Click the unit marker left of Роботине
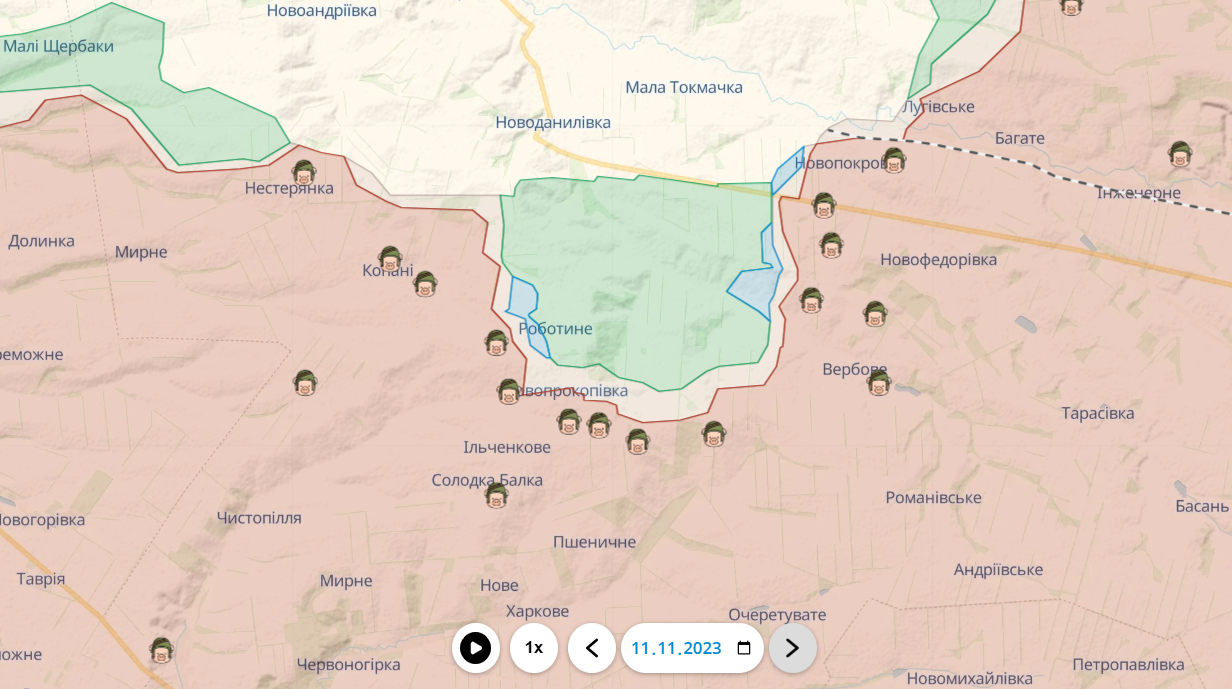Image resolution: width=1232 pixels, height=689 pixels. pyautogui.click(x=496, y=343)
